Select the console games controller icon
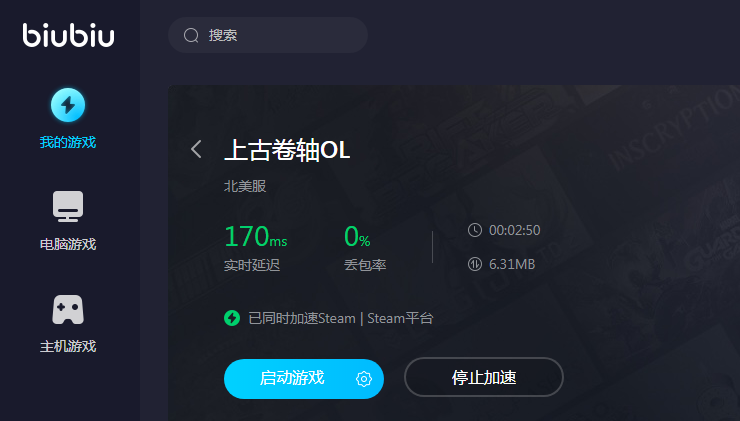740x421 pixels. tap(68, 310)
